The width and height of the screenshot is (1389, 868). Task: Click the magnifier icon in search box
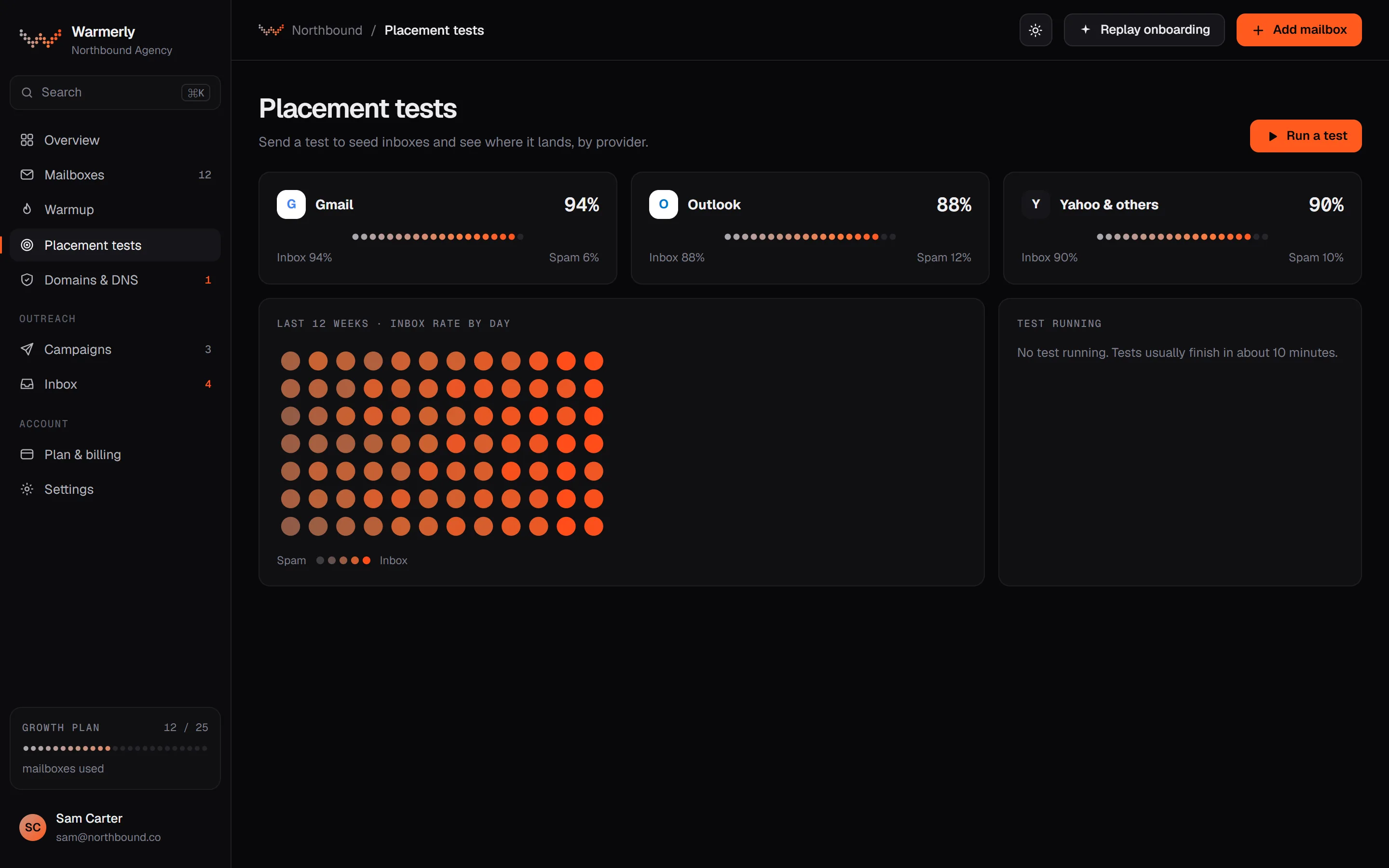point(27,93)
